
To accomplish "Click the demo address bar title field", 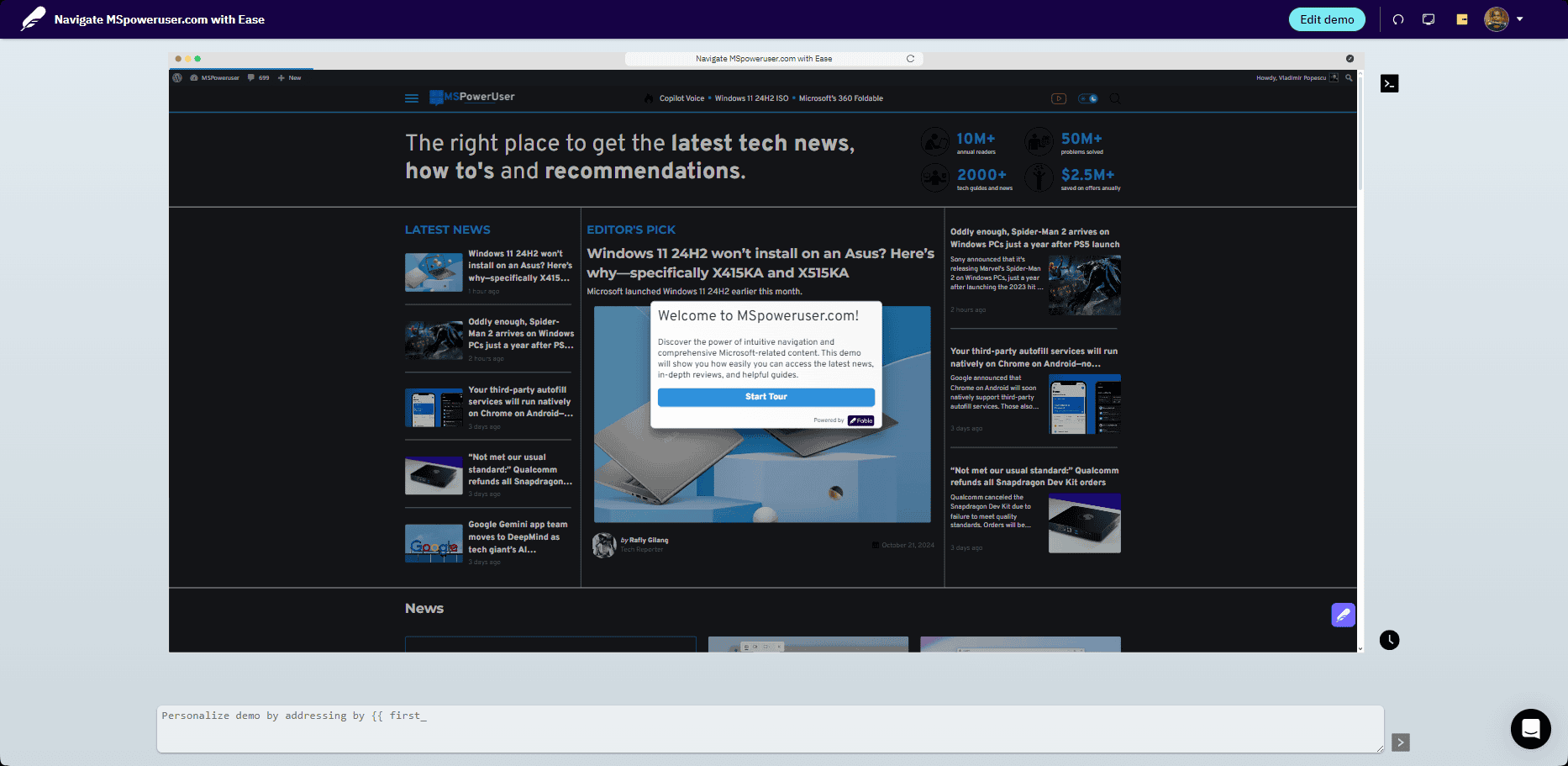I will pyautogui.click(x=764, y=59).
